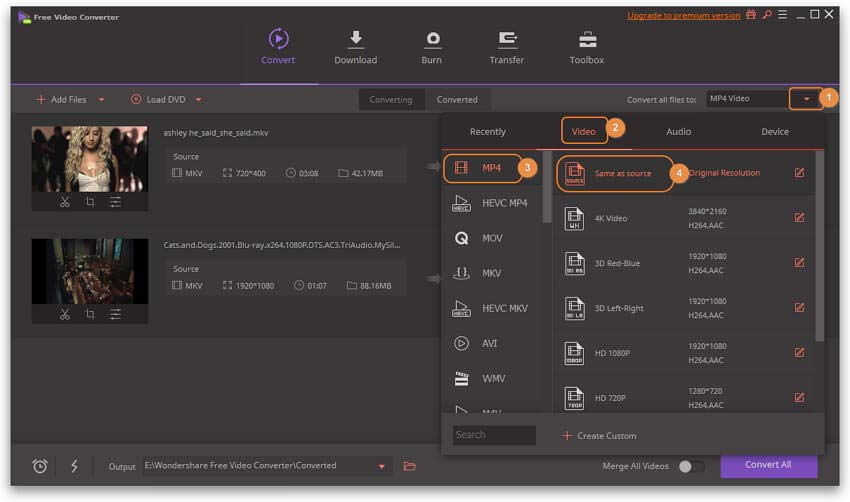Choose the HD 720P preset

[684, 397]
